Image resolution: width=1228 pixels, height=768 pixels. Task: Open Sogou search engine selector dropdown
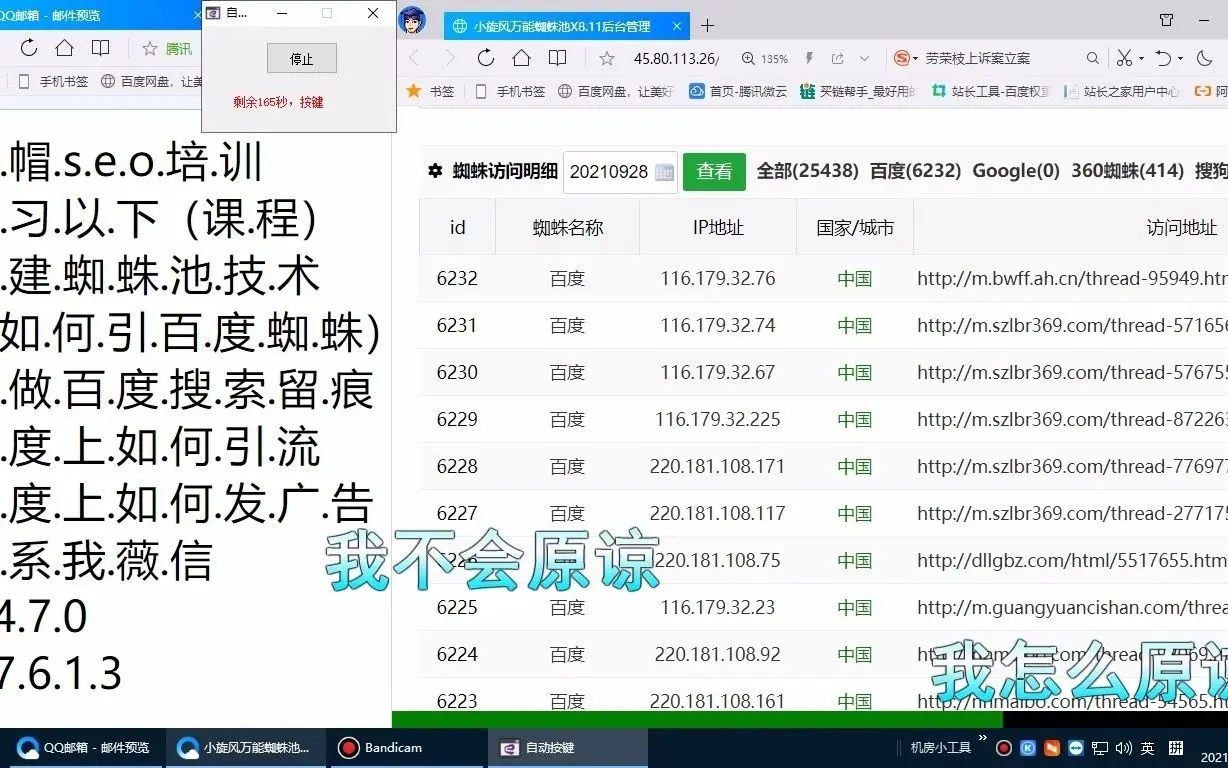[x=906, y=58]
